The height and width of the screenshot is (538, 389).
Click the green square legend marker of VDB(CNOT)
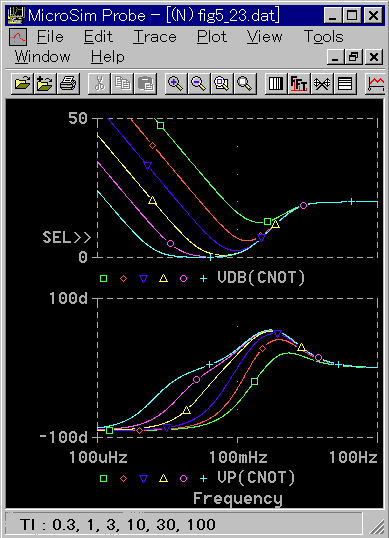(103, 278)
